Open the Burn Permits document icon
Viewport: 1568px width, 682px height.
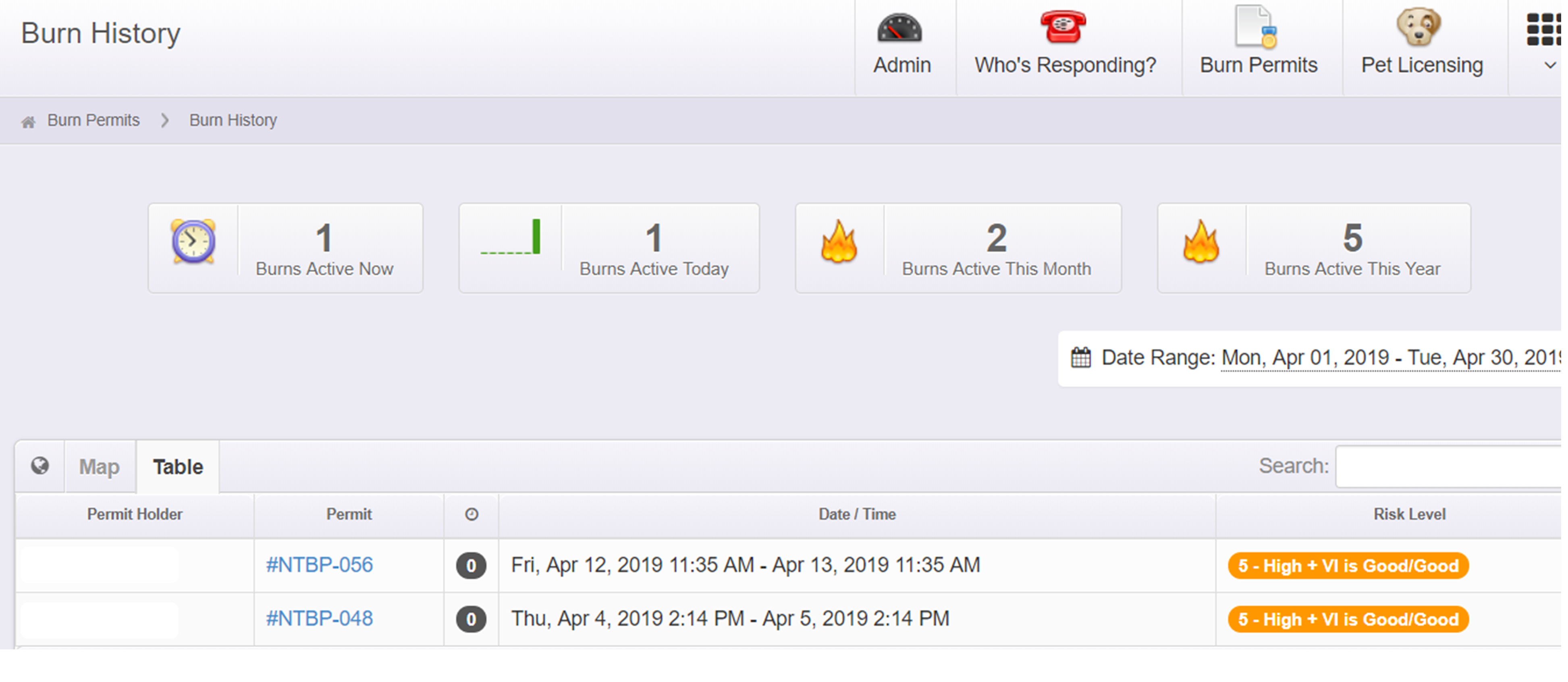point(1255,27)
